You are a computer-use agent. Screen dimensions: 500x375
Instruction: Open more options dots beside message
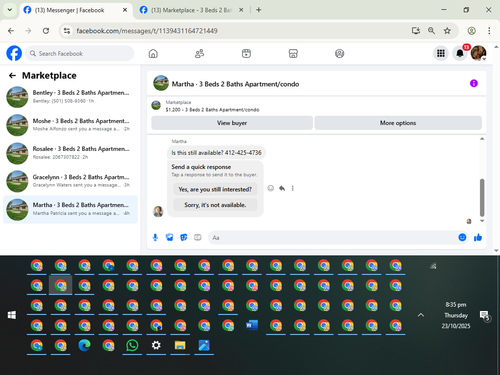(292, 188)
